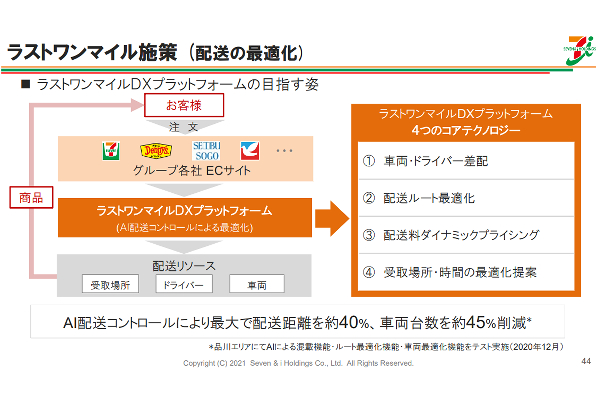The width and height of the screenshot is (600, 400).
Task: Click the 受取場所 box
Action: [x=110, y=285]
